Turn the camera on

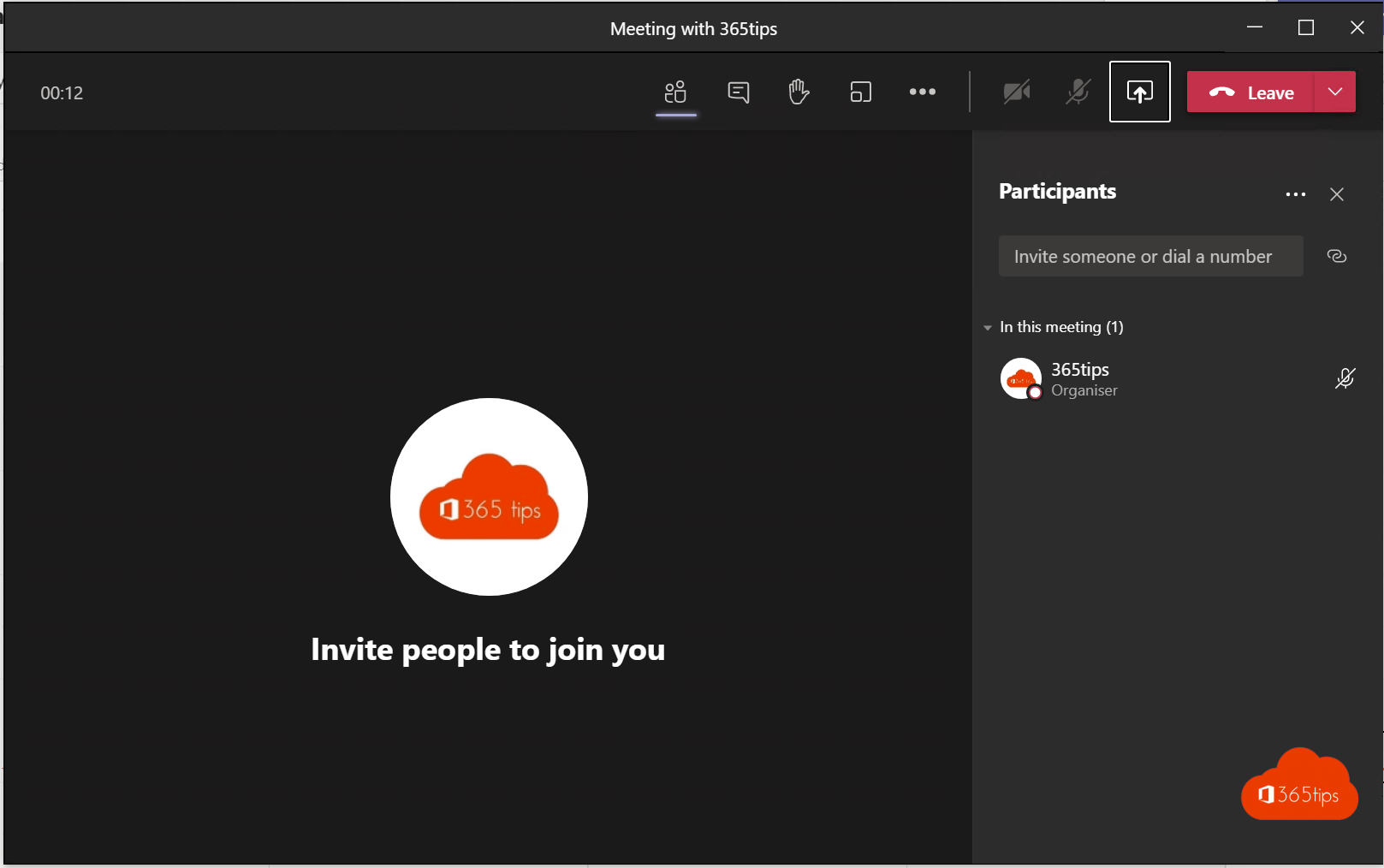(x=1016, y=92)
